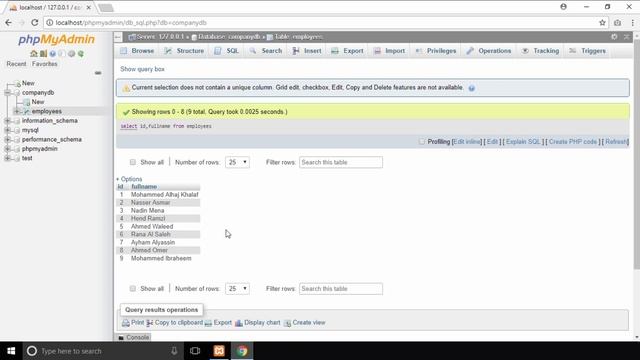640x360 pixels.
Task: Open the top Number of rows dropdown
Action: [237, 162]
